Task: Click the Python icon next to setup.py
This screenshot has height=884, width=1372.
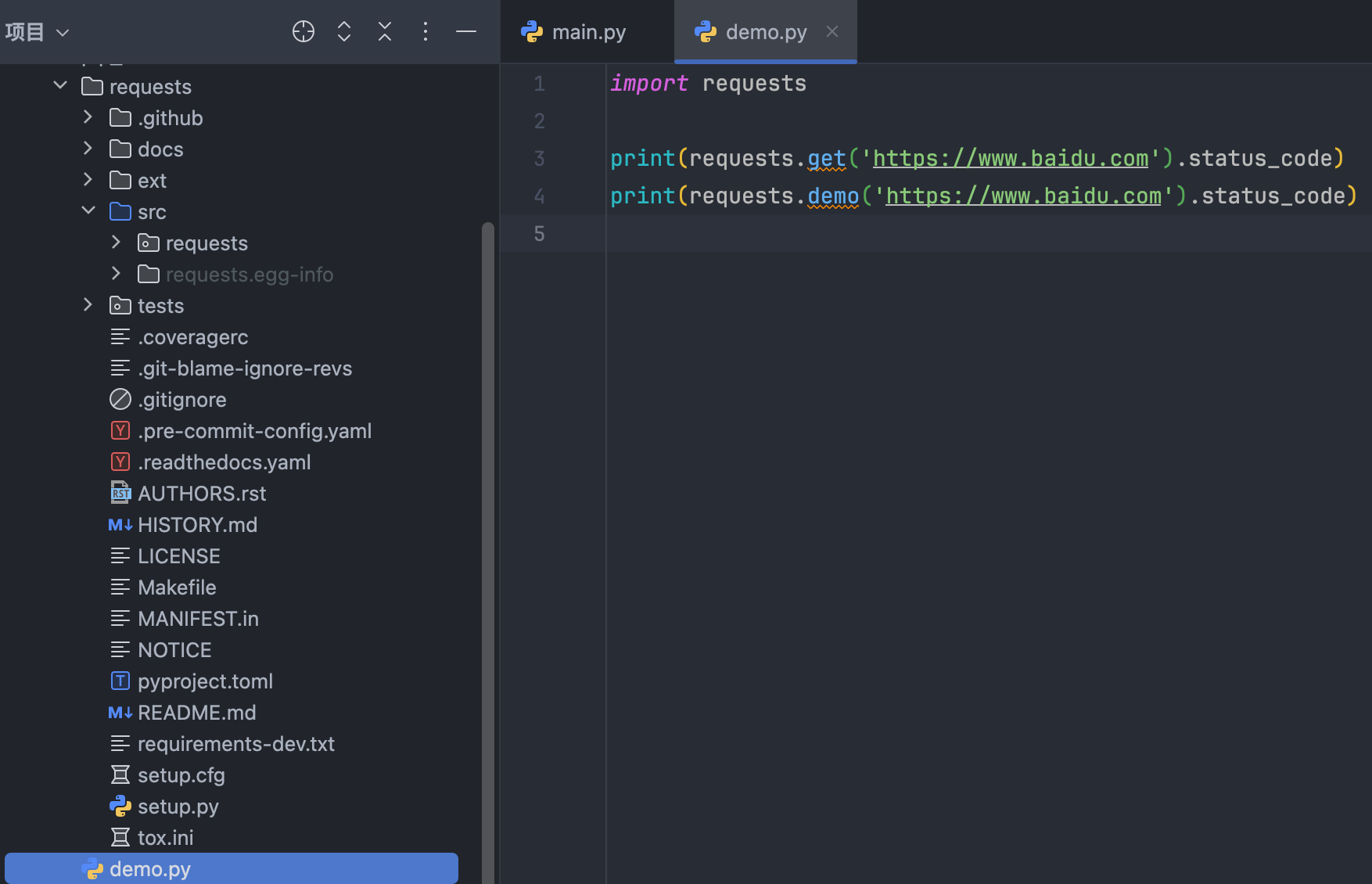Action: (x=120, y=806)
